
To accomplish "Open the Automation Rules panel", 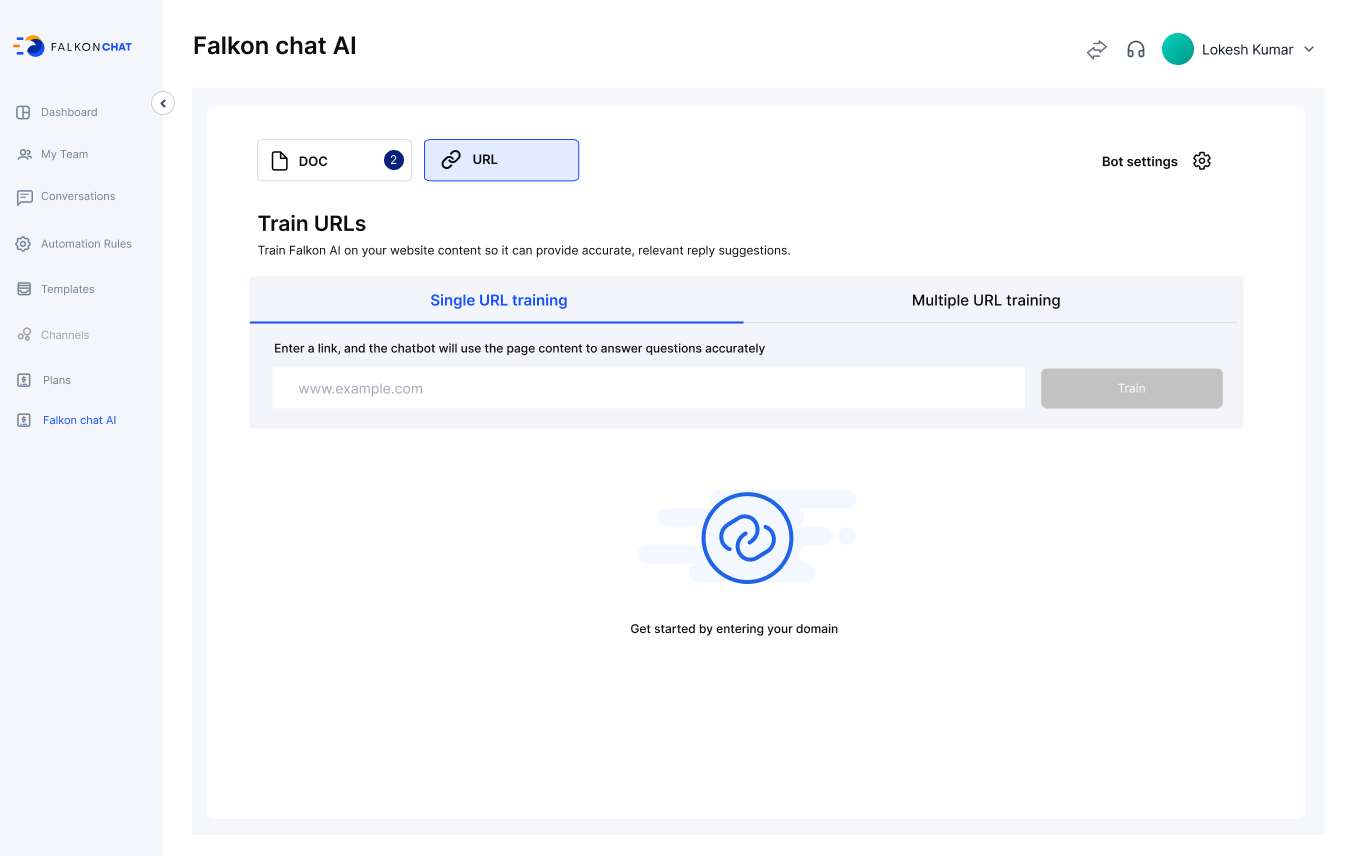I will (84, 243).
